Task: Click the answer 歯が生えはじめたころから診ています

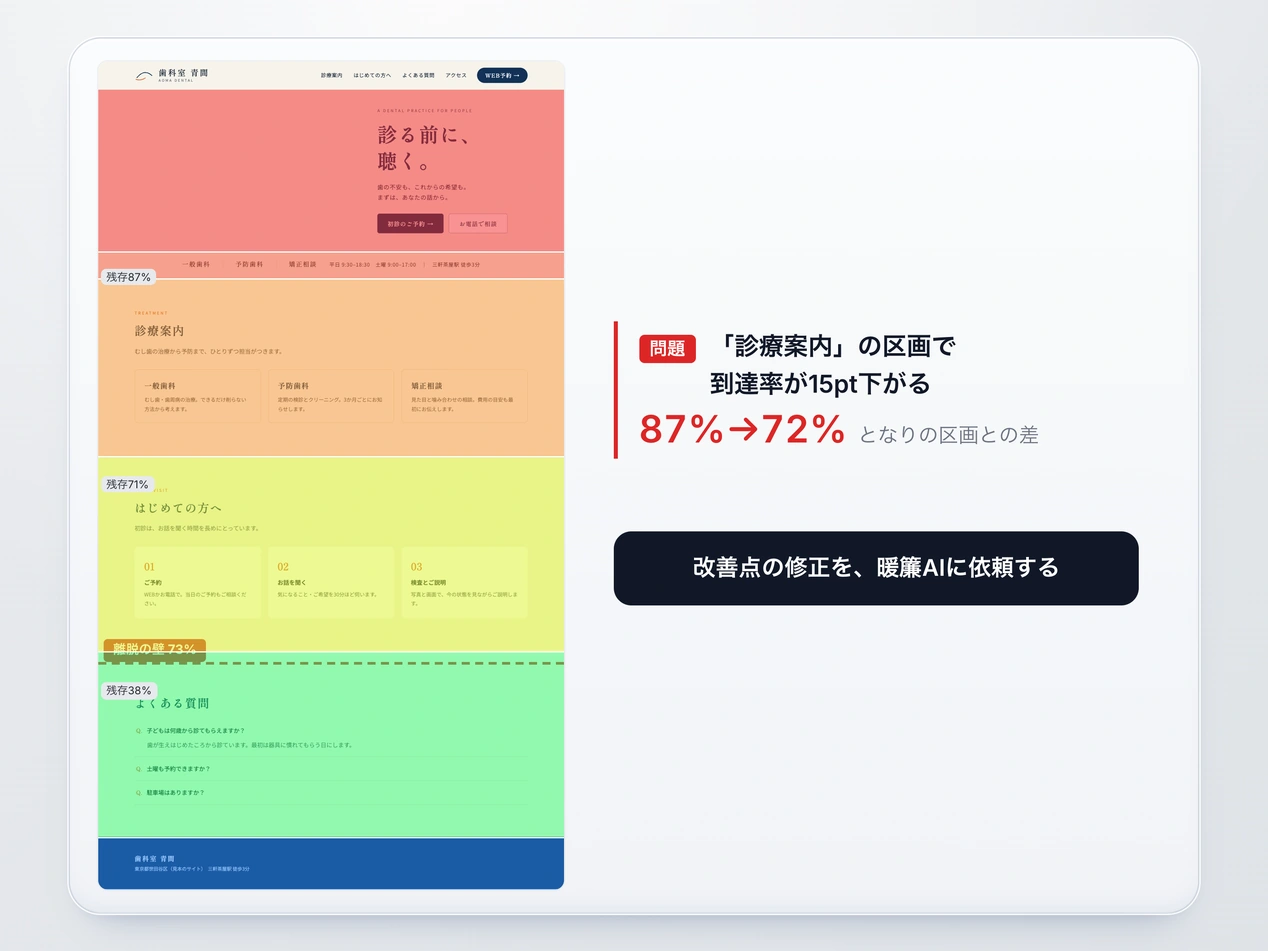Action: pyautogui.click(x=249, y=745)
